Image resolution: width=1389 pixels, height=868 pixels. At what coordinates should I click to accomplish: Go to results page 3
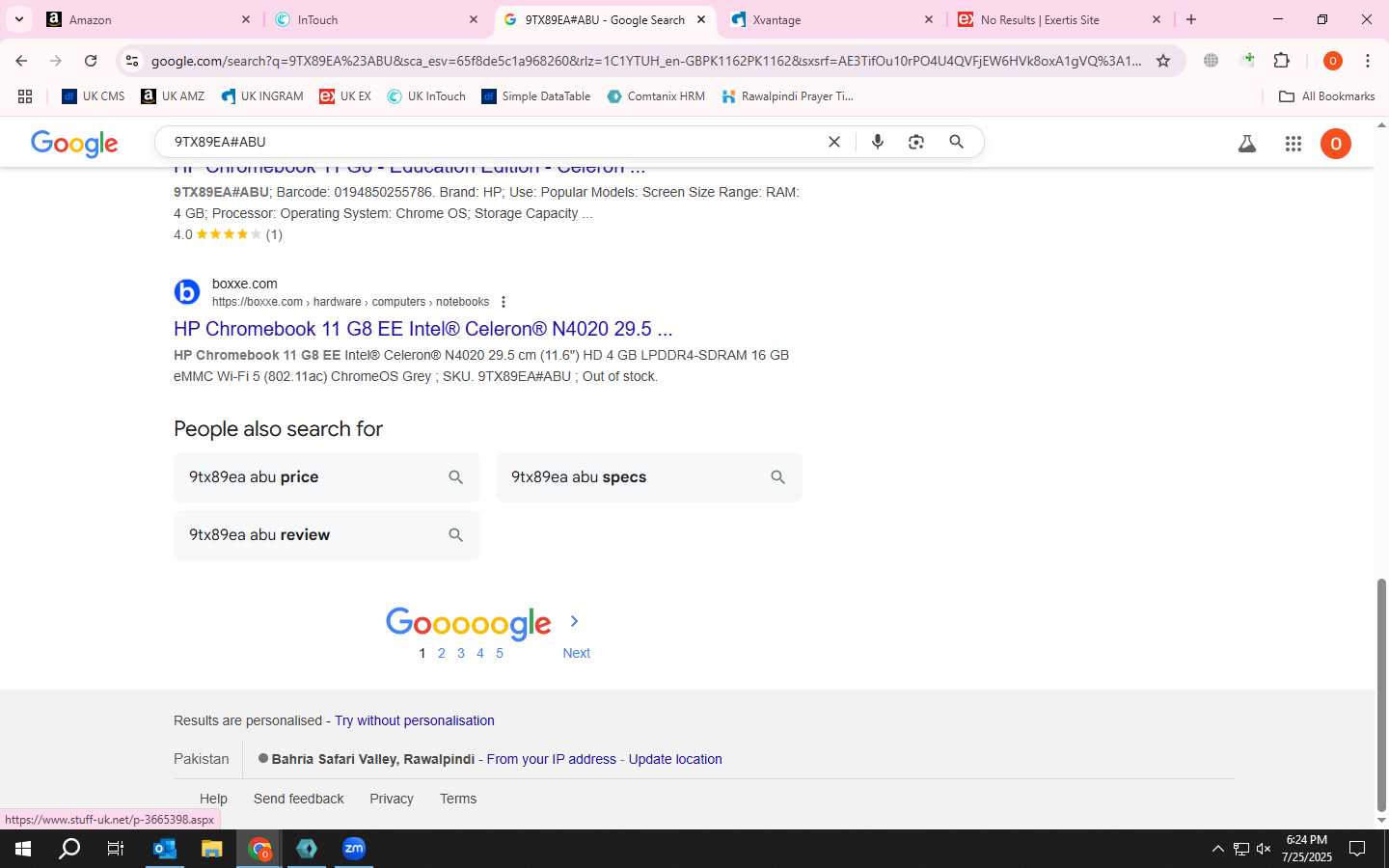pos(461,653)
